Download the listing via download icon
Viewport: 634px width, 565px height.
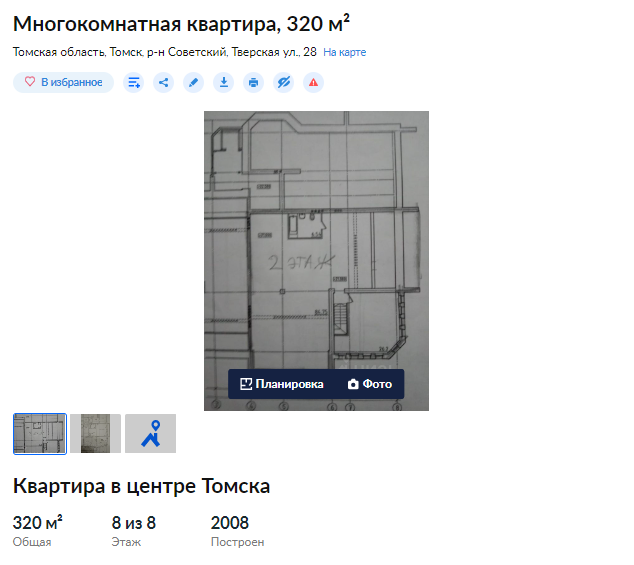click(224, 82)
